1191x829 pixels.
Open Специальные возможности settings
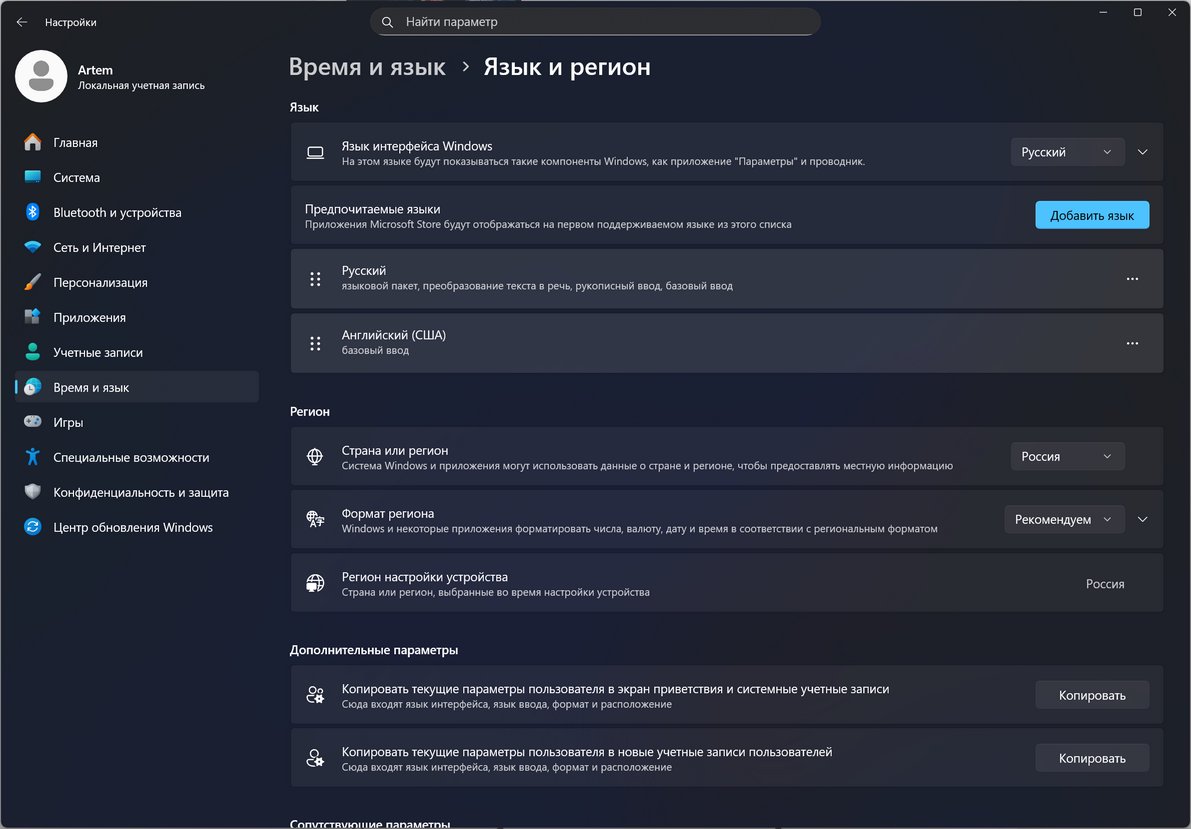[x=130, y=457]
